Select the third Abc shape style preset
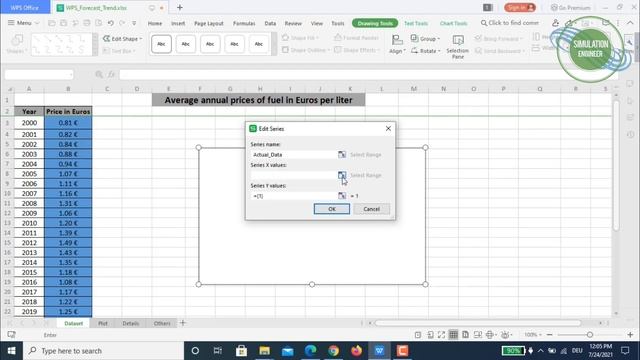Viewport: 640px width, 360px height. point(210,44)
